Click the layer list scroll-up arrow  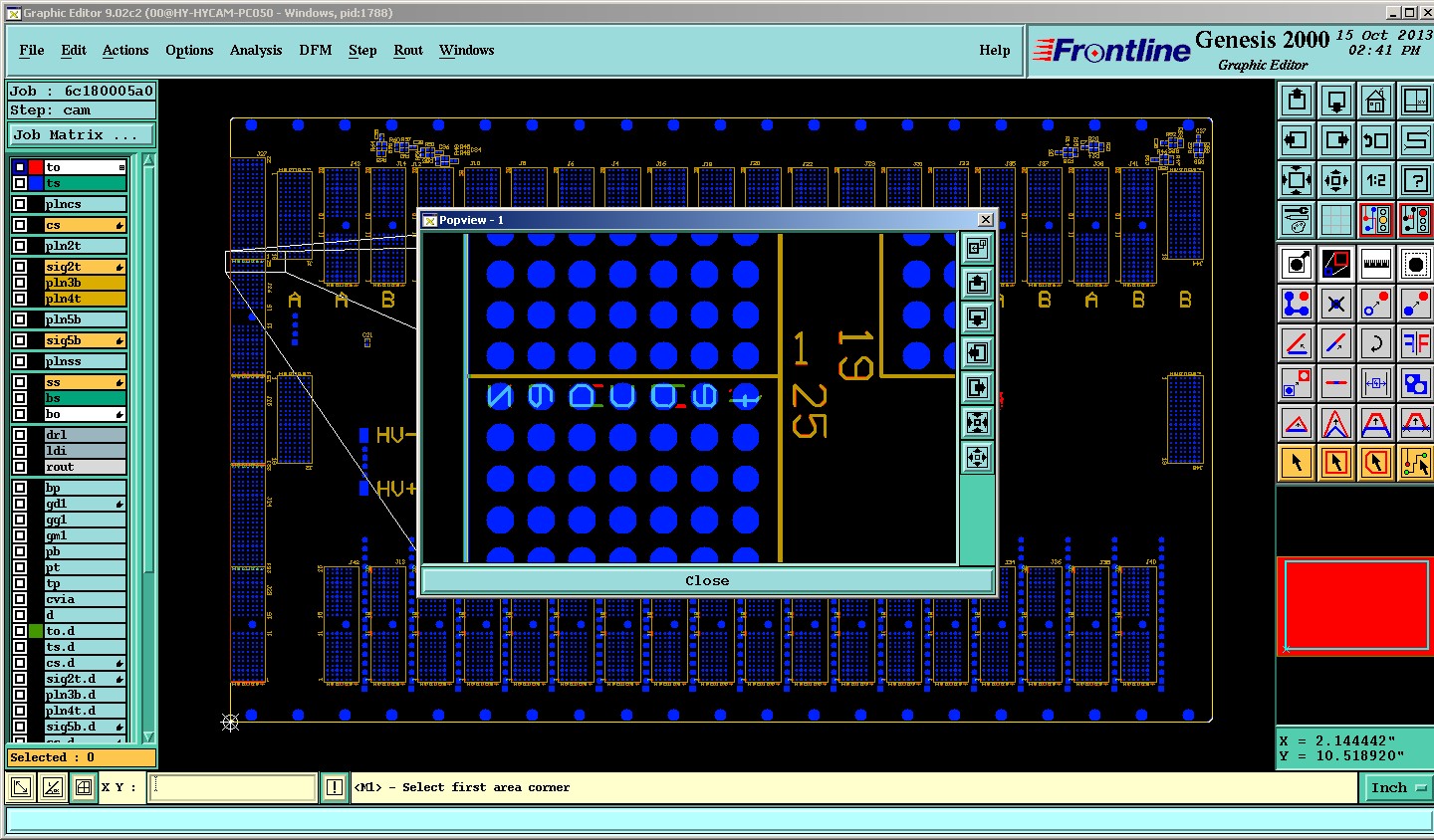pos(149,160)
